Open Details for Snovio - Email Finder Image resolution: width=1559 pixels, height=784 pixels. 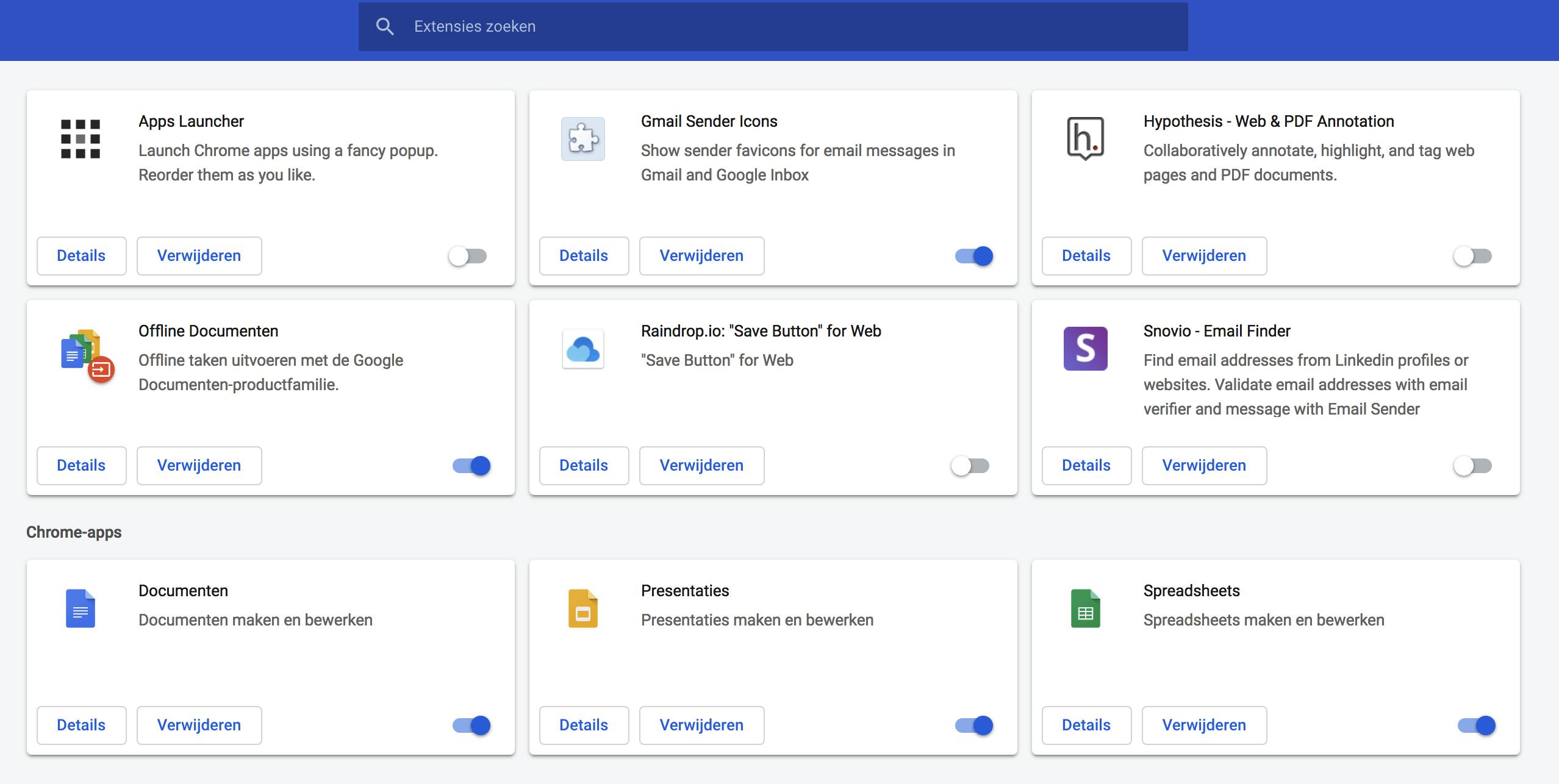1086,466
